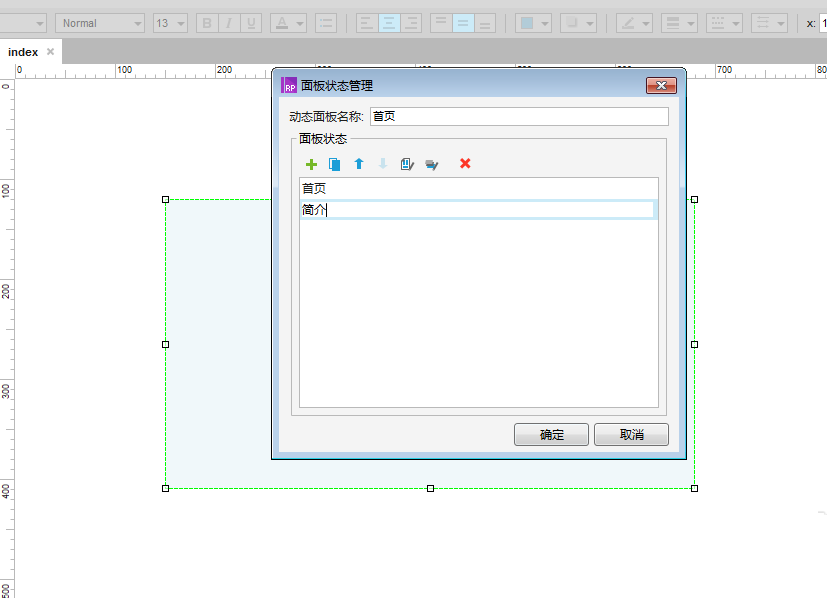
Task: Align text right
Action: point(411,23)
